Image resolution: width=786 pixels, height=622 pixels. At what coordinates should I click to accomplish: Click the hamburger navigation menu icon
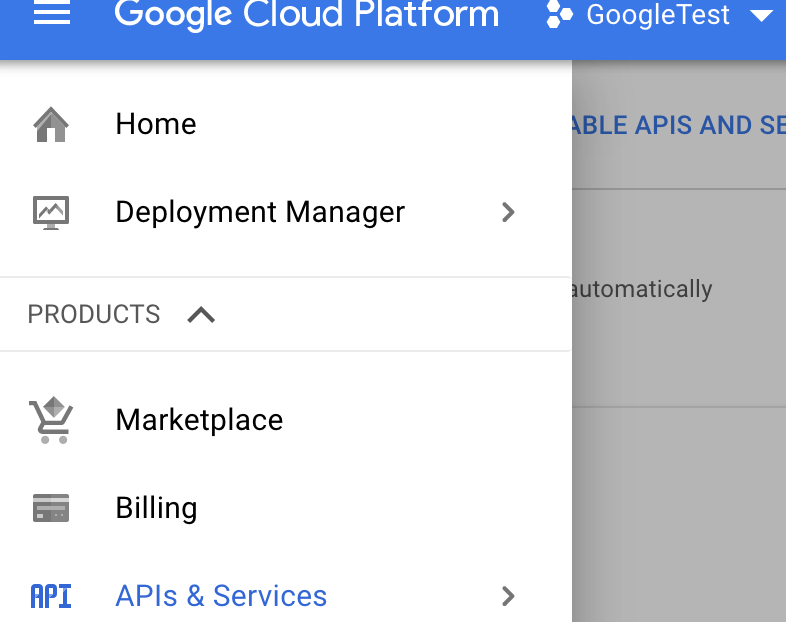click(x=52, y=15)
